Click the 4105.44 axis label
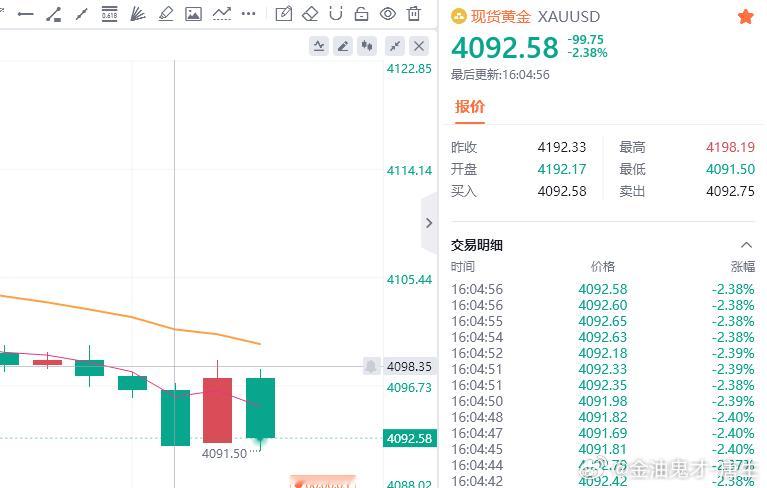This screenshot has height=488, width=767. (409, 280)
